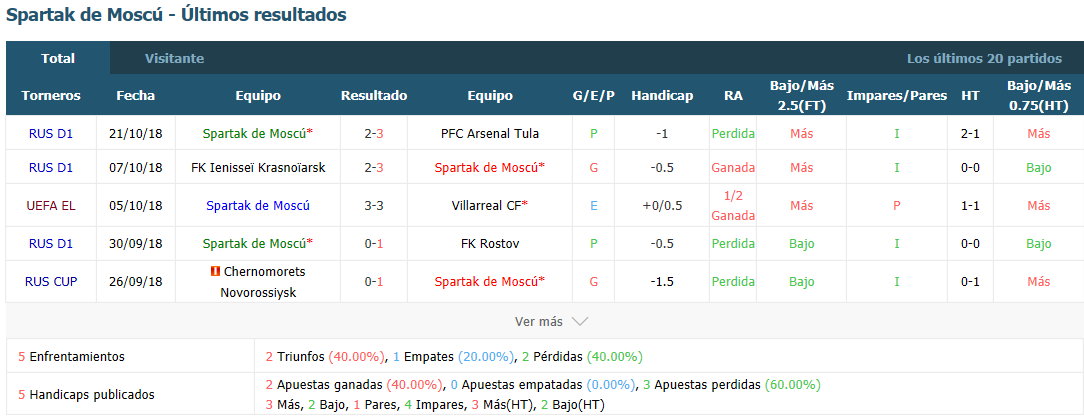Open FK Ienisseï Krasnoïarsk team link
This screenshot has width=1084, height=417.
click(x=258, y=167)
